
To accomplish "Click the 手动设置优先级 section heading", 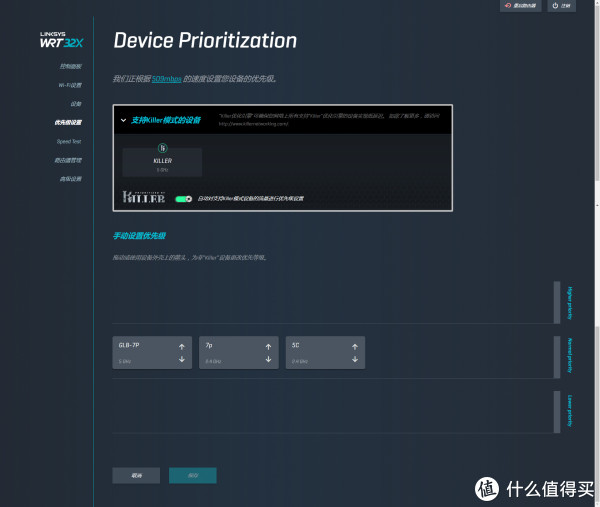I will click(x=139, y=236).
